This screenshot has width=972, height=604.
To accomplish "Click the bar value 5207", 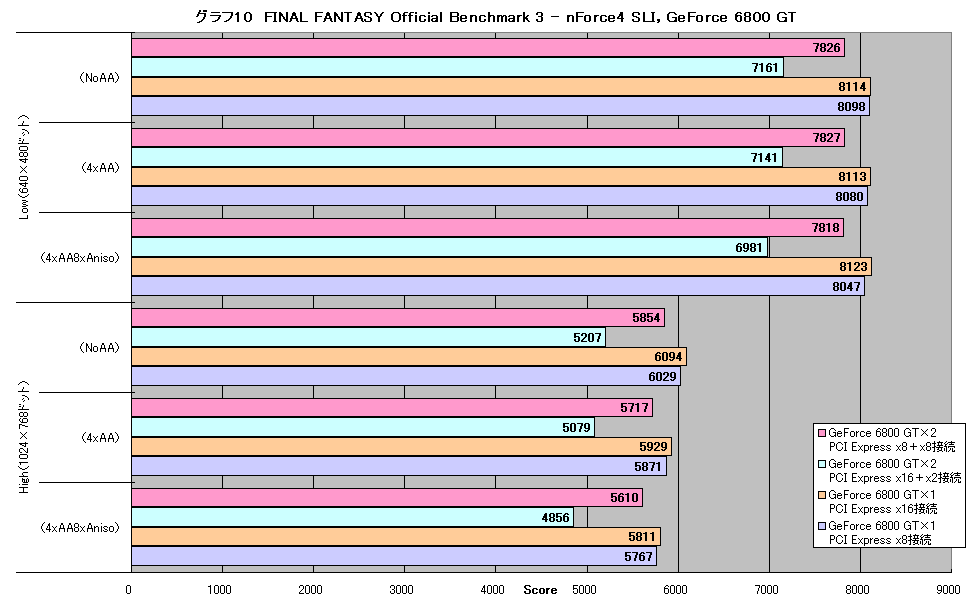I will coord(587,337).
